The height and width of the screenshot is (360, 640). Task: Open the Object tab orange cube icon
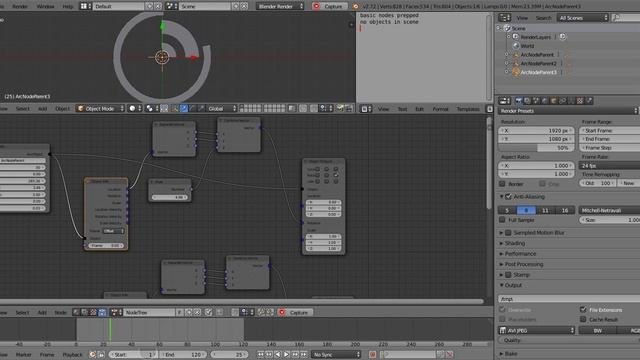[554, 100]
